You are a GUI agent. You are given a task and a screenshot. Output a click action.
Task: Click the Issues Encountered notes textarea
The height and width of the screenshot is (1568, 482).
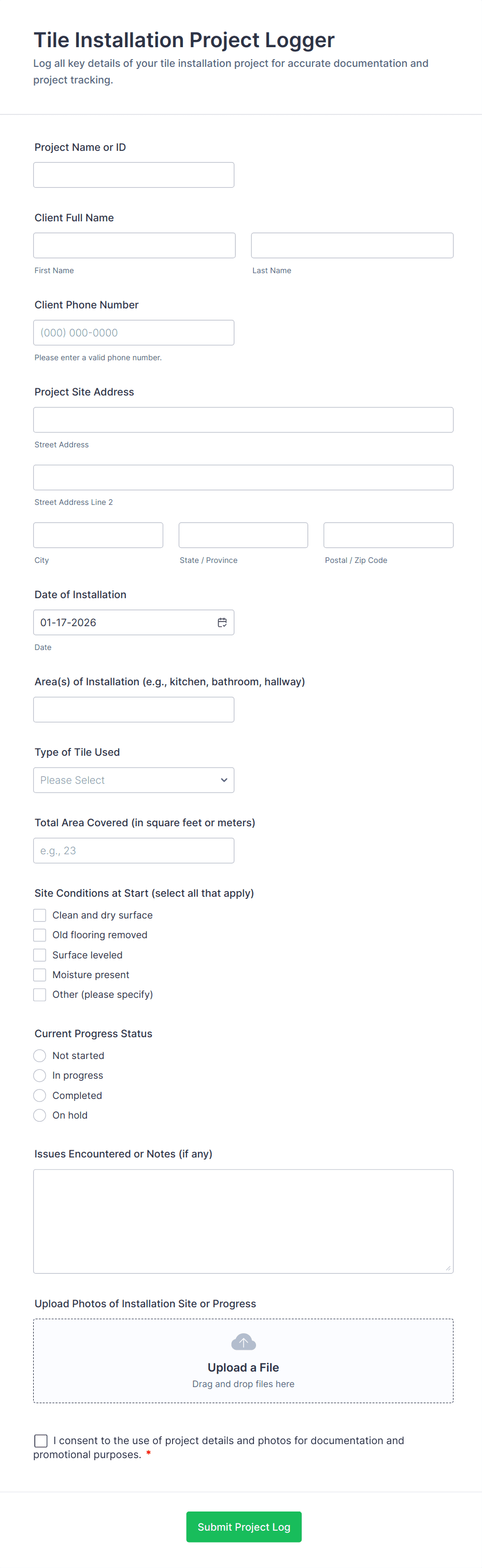pos(244,1221)
